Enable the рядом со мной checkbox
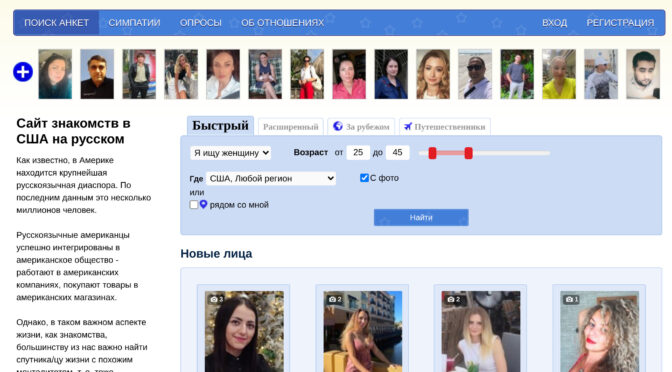 pos(194,204)
